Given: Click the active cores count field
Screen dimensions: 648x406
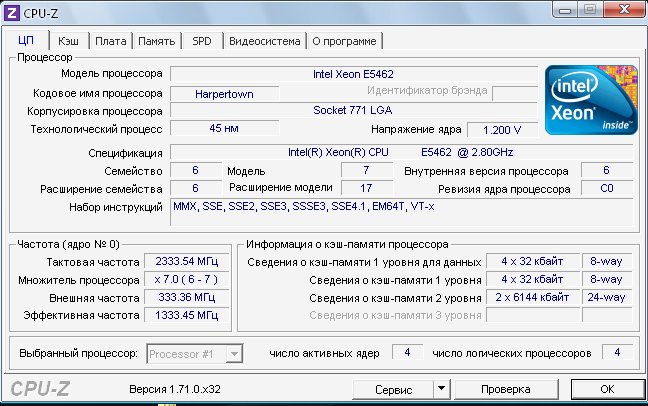Looking at the screenshot, I should tap(407, 352).
